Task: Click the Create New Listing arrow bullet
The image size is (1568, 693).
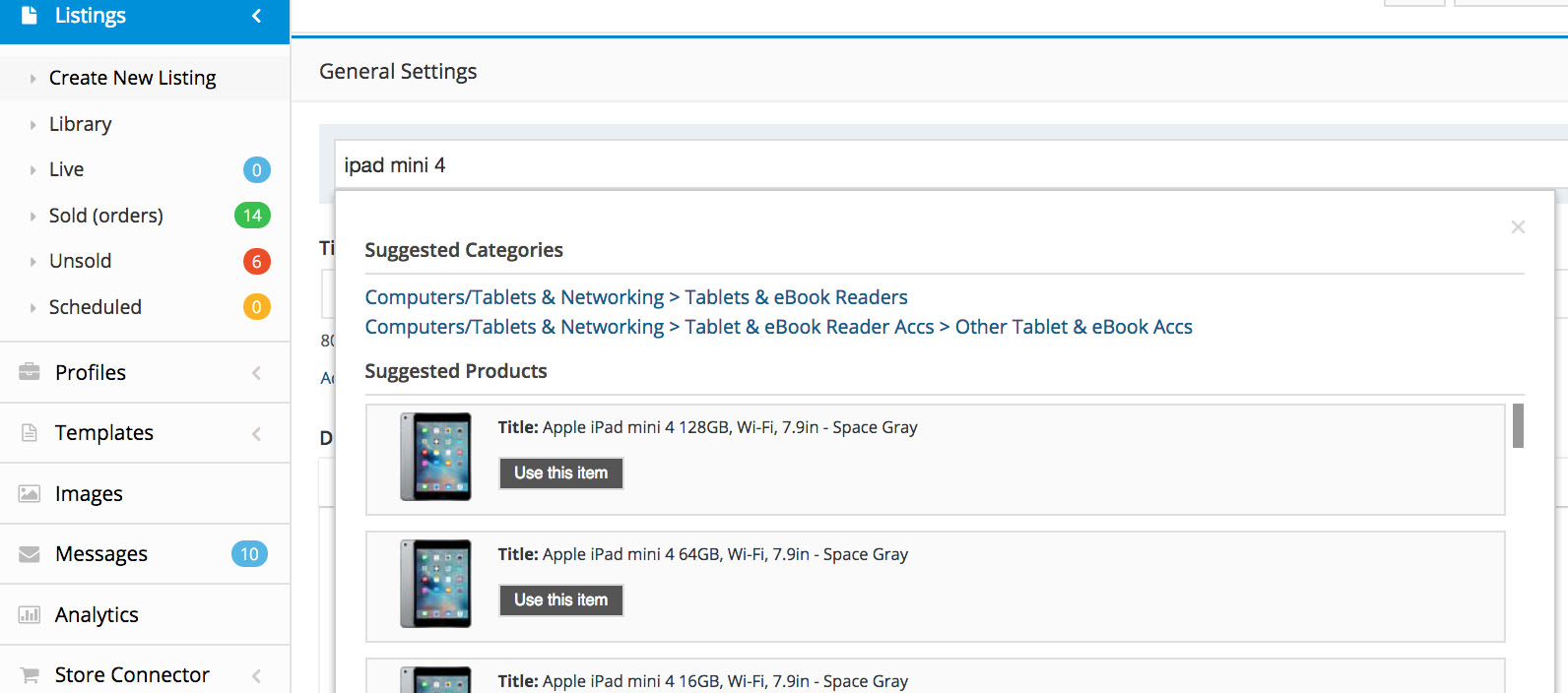Action: 33,79
